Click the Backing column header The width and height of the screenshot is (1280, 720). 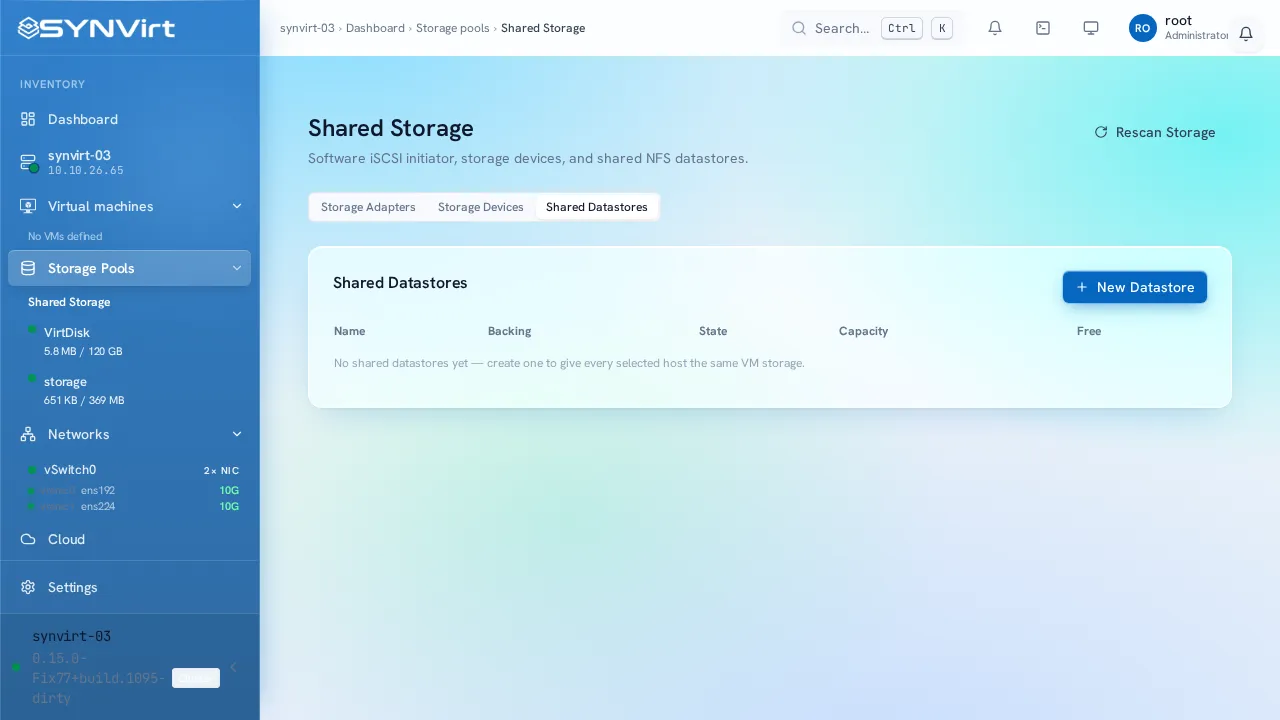(x=510, y=331)
